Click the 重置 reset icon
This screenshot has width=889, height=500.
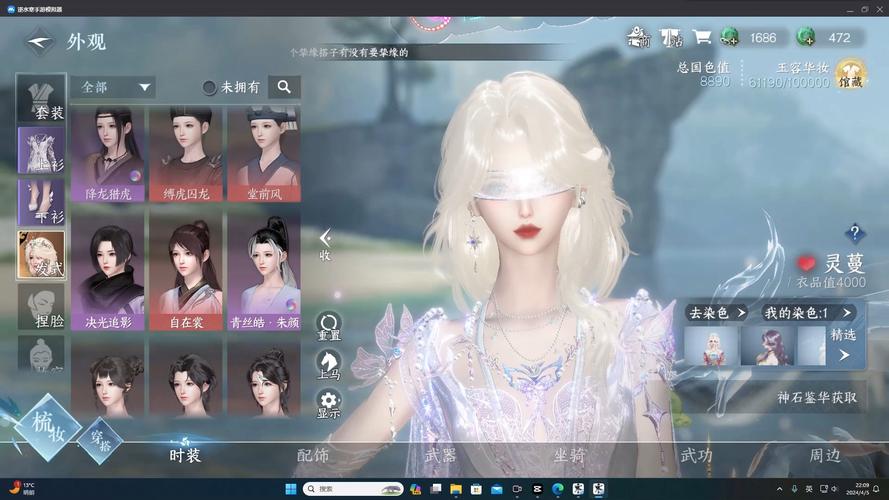pyautogui.click(x=328, y=327)
